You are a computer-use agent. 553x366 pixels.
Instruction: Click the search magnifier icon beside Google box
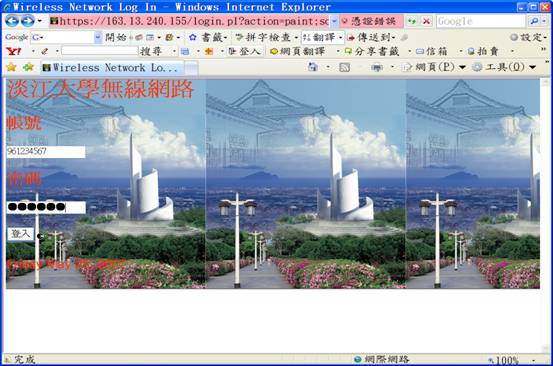coord(534,22)
